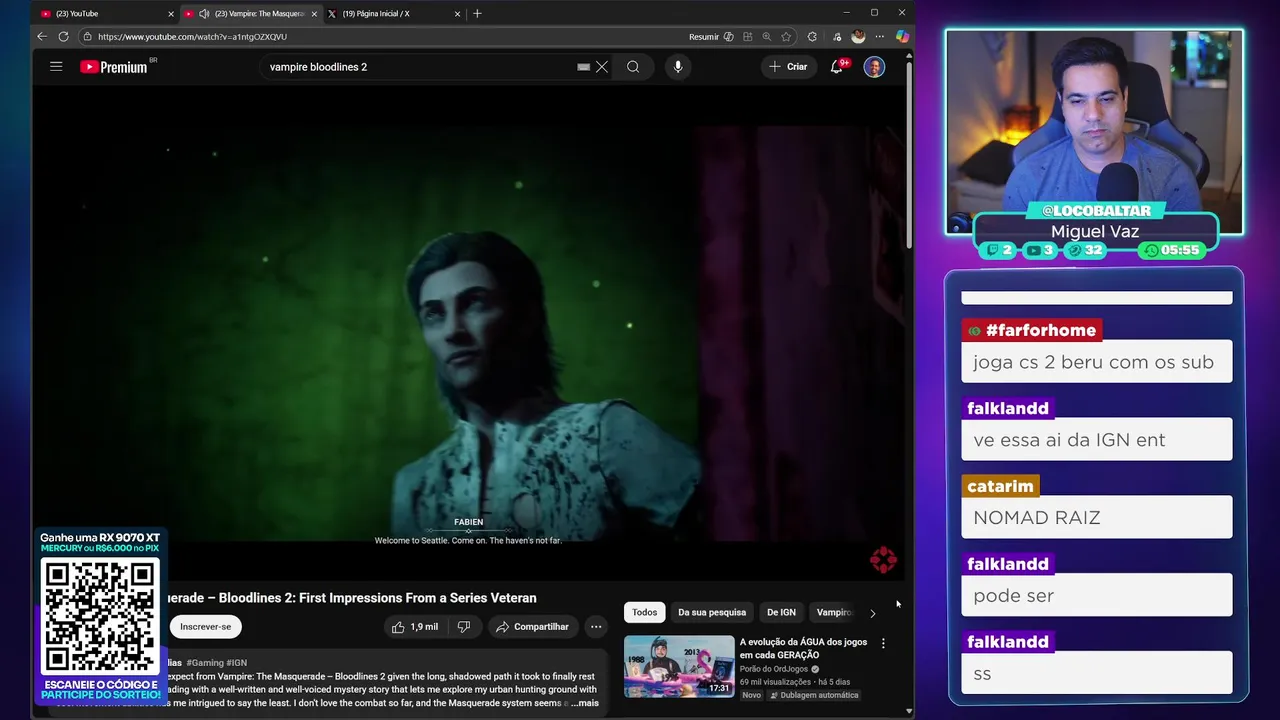Open the media control music-note icon

(837, 37)
